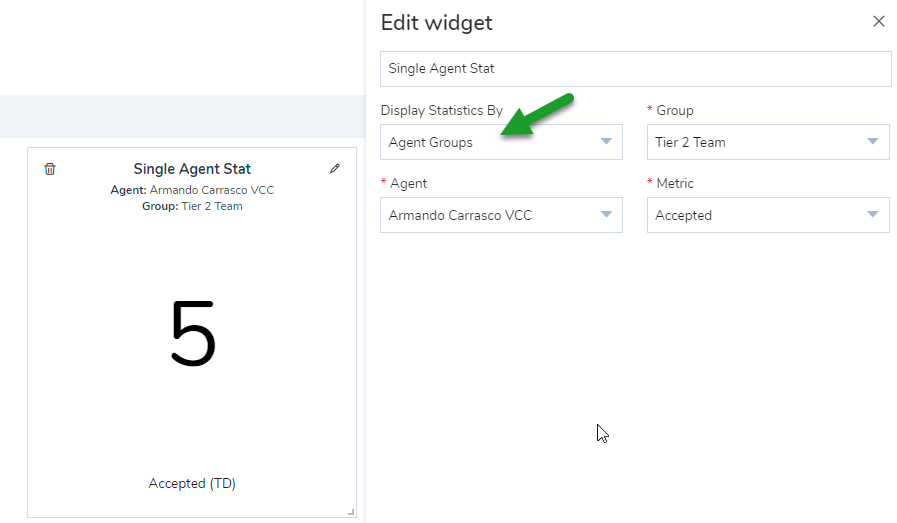897x523 pixels.
Task: Click the Display Statistics By label
Action: pos(442,110)
